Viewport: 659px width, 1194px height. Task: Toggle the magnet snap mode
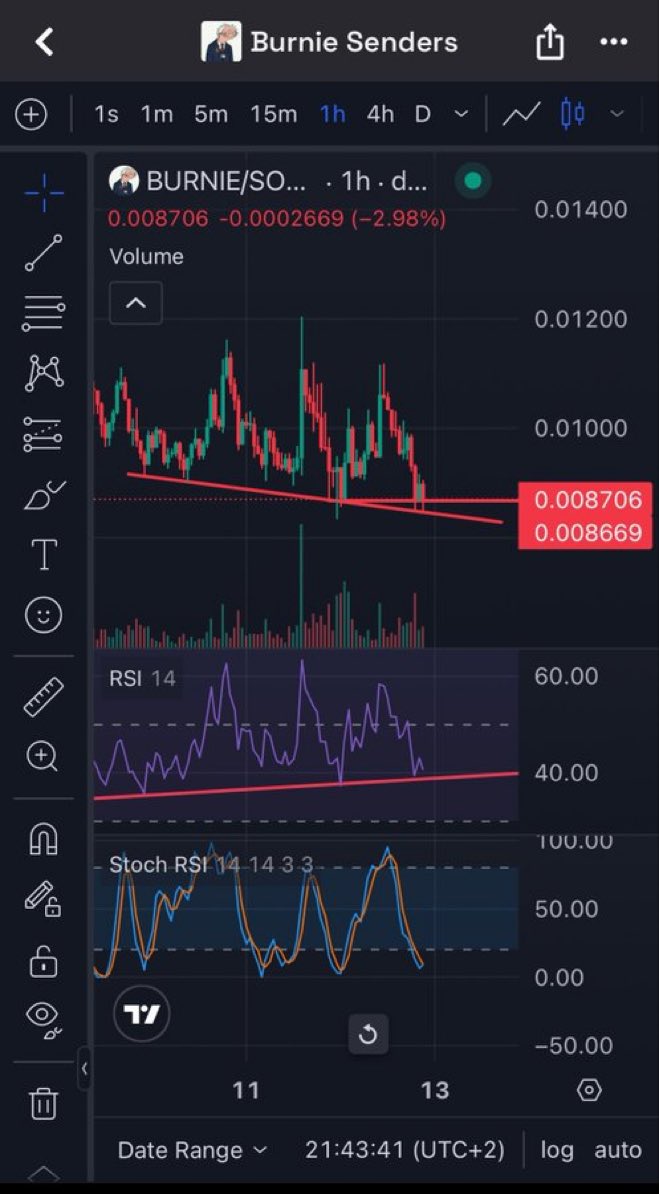(x=43, y=839)
